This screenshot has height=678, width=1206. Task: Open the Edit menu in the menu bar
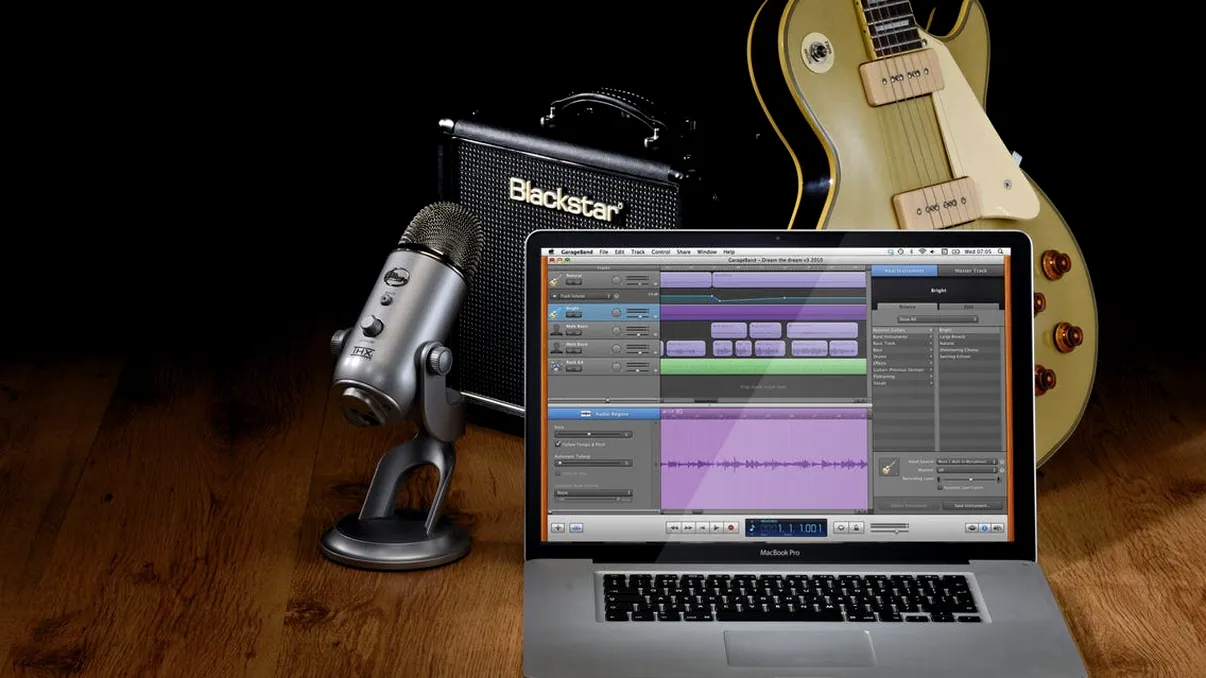coord(620,252)
